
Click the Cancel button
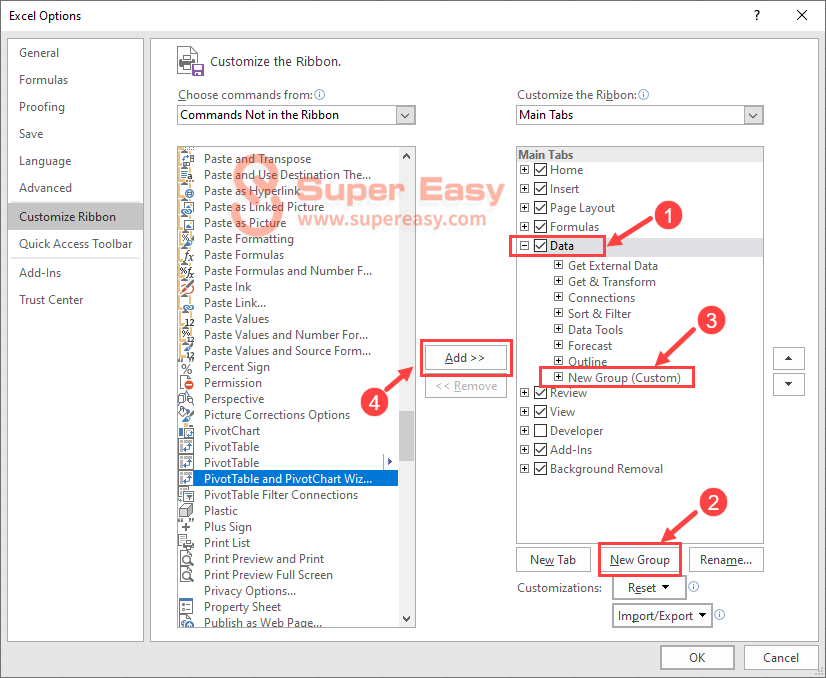pos(781,657)
